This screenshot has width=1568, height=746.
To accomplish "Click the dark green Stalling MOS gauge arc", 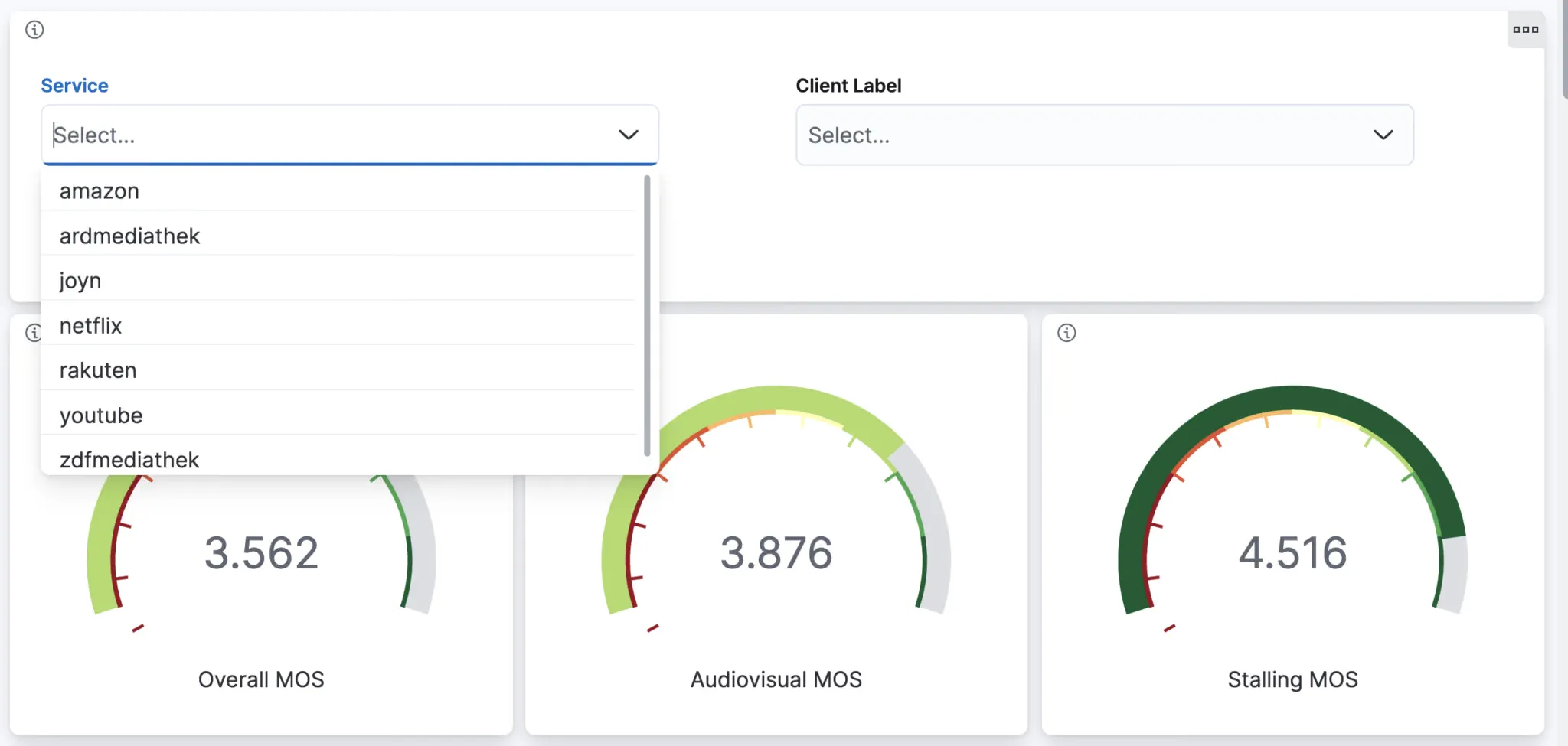I will click(1292, 399).
